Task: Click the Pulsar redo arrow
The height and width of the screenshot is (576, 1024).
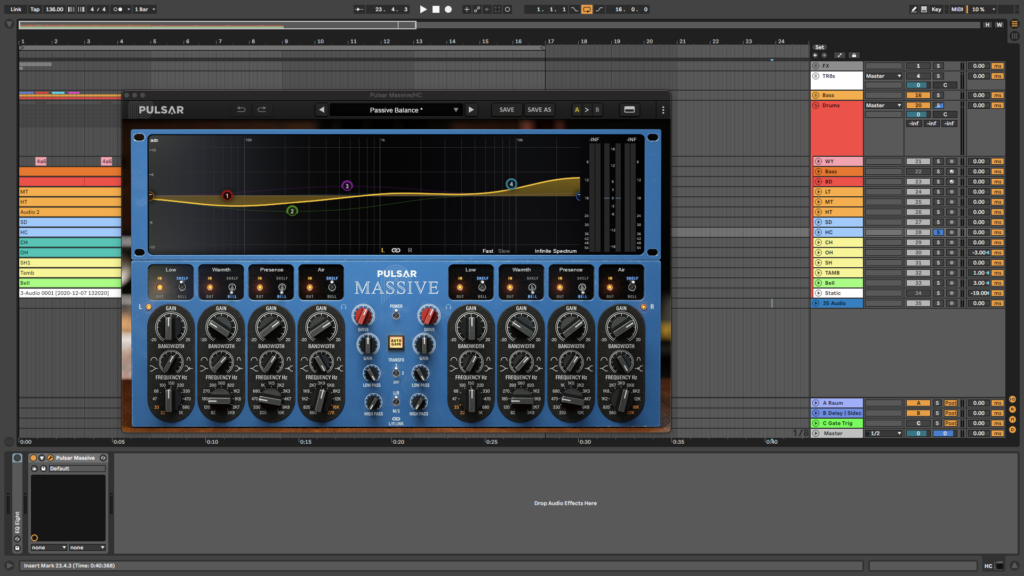Action: click(262, 110)
